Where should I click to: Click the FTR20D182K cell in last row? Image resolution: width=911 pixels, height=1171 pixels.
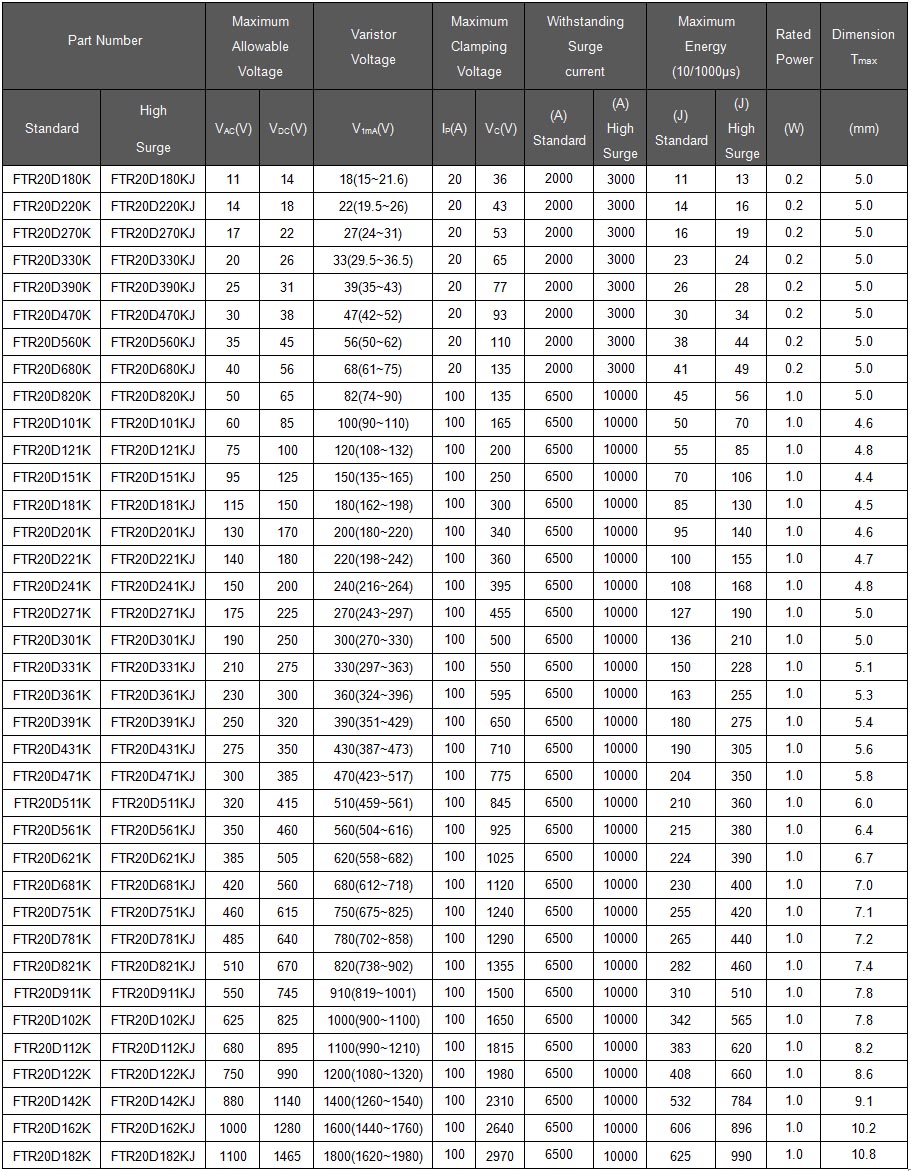point(52,1156)
